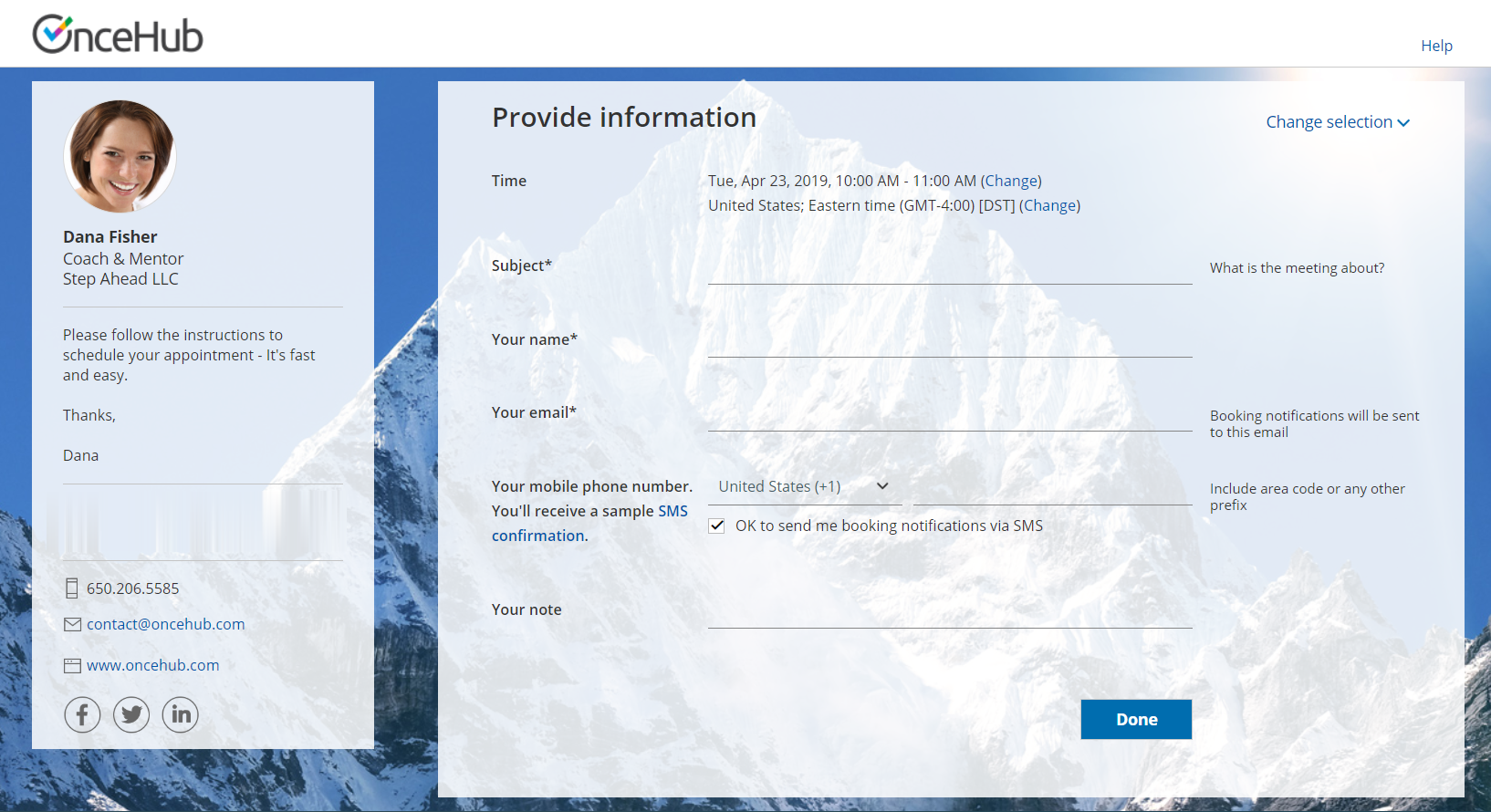Open the LinkedIn social icon
Viewport: 1491px width, 812px height.
pyautogui.click(x=181, y=714)
